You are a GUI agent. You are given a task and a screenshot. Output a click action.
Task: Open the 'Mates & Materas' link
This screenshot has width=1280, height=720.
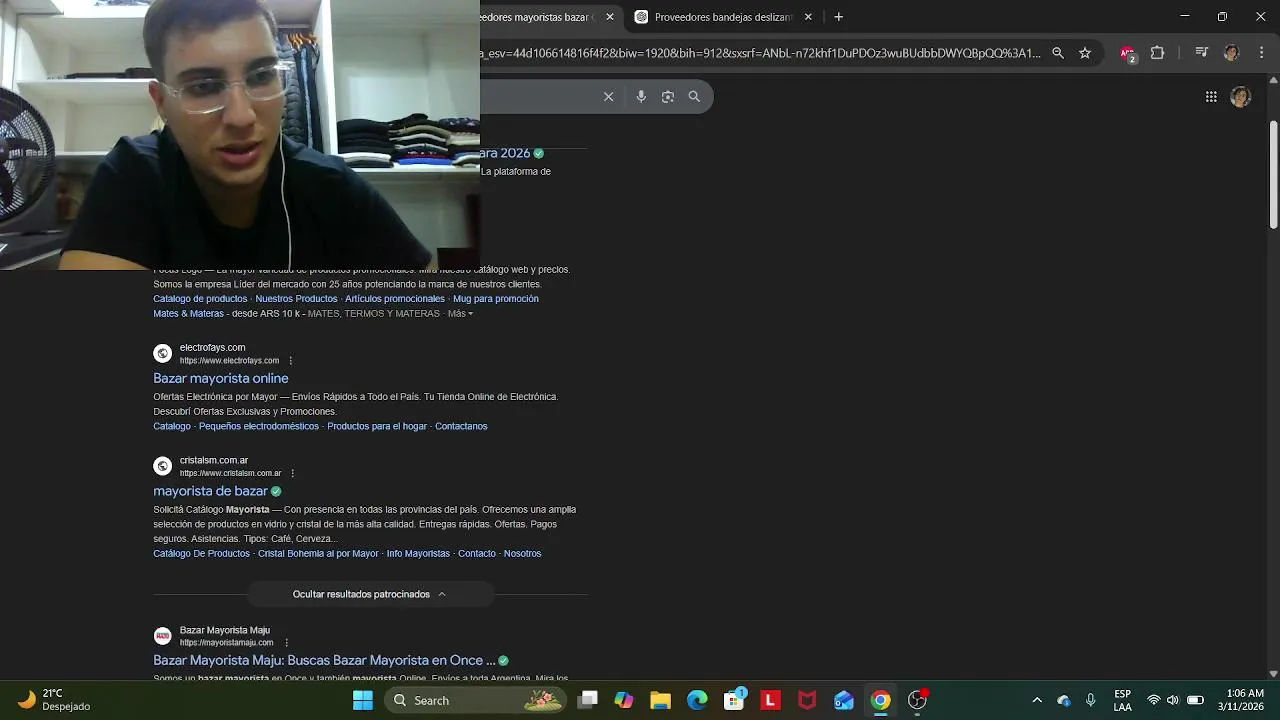pyautogui.click(x=188, y=314)
